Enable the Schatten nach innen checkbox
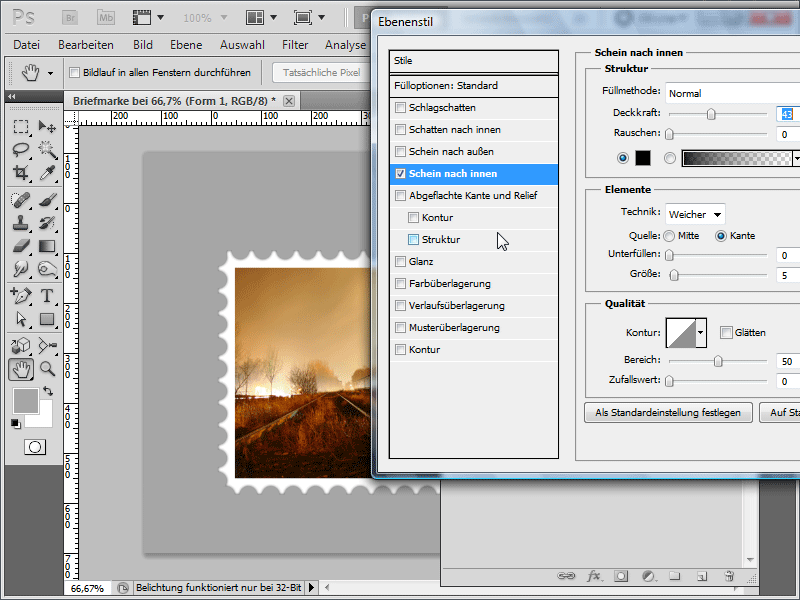The width and height of the screenshot is (800, 600). [x=401, y=130]
